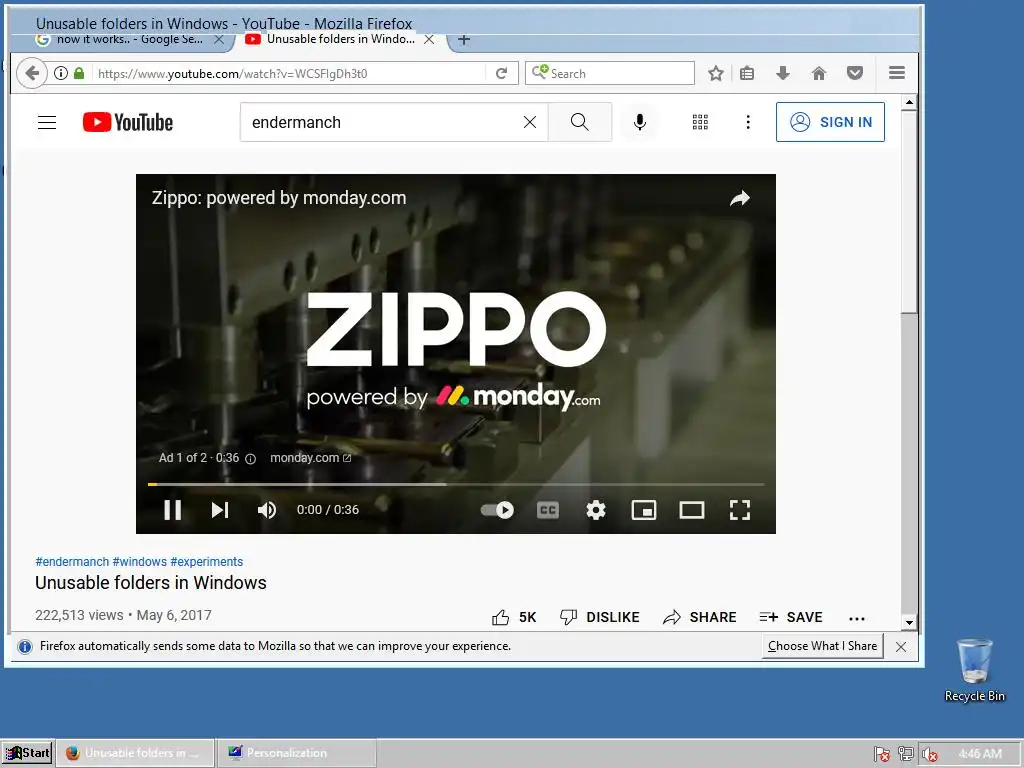Screen dimensions: 1024x768
Task: Start voice search with microphone icon
Action: [640, 122]
